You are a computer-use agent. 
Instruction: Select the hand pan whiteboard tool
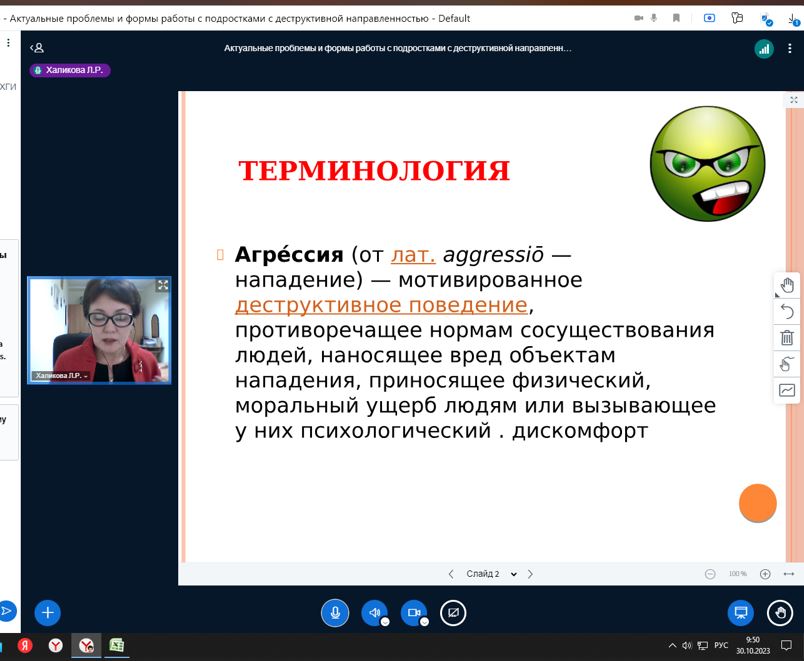tap(787, 285)
